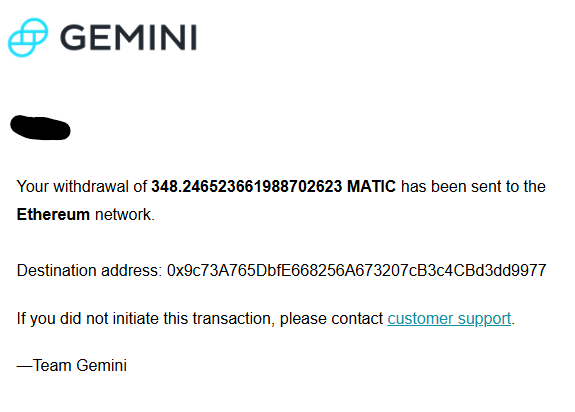Click the word 'transaction,' in the sentence
The height and width of the screenshot is (412, 575).
[234, 319]
